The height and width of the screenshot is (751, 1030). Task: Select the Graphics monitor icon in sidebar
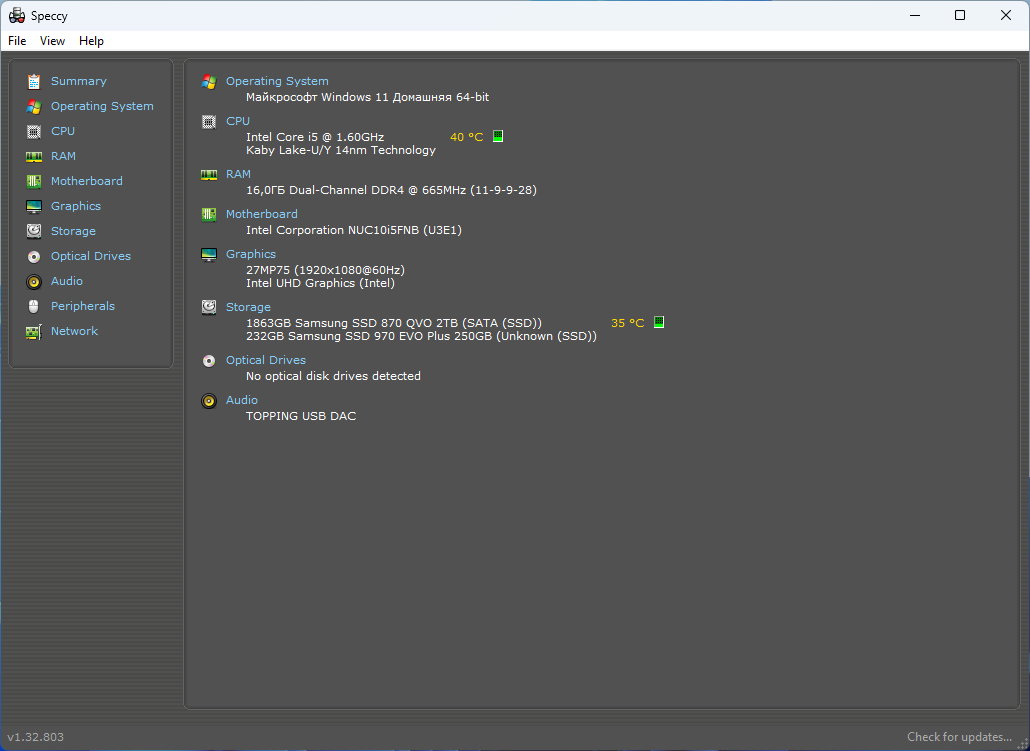(34, 206)
